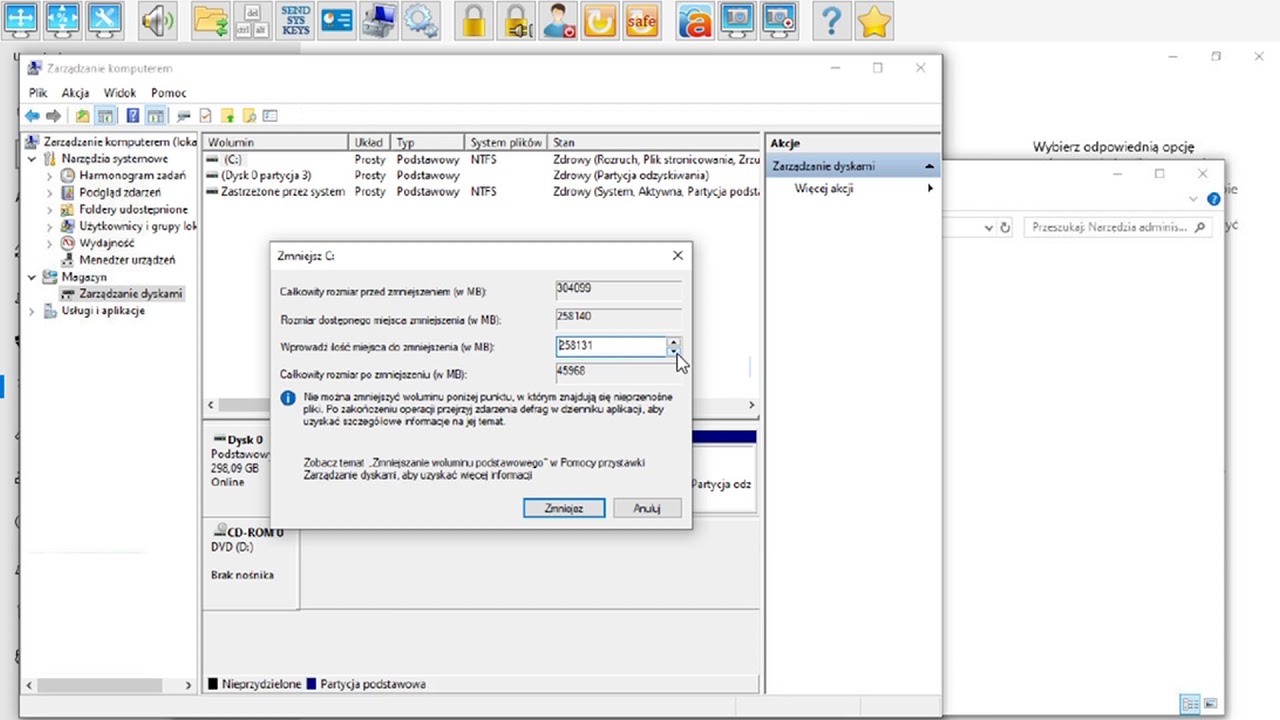Click the up-one-level folder toolbar icon
The image size is (1280, 720).
coord(82,116)
